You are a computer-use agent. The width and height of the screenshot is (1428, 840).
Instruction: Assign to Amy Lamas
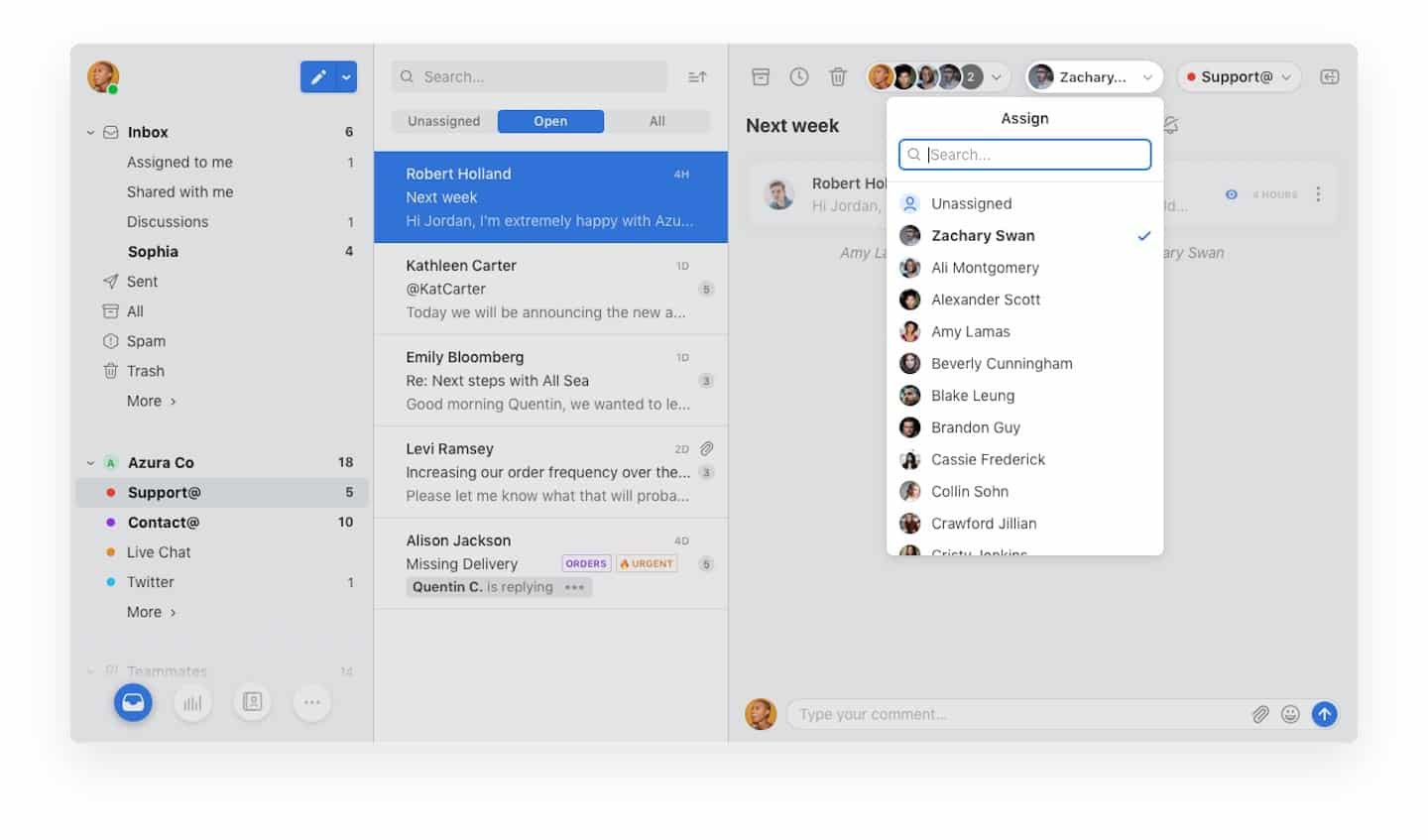tap(1024, 331)
